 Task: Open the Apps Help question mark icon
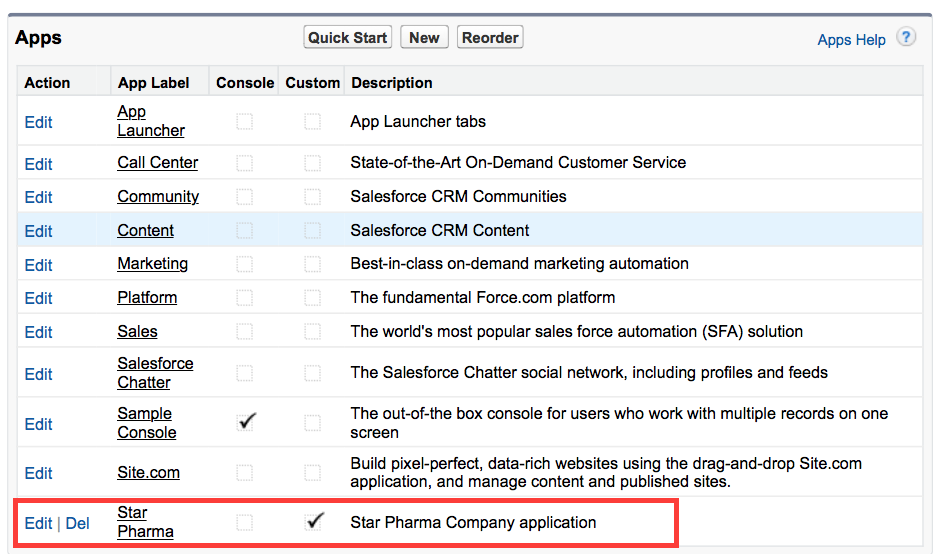(x=906, y=37)
